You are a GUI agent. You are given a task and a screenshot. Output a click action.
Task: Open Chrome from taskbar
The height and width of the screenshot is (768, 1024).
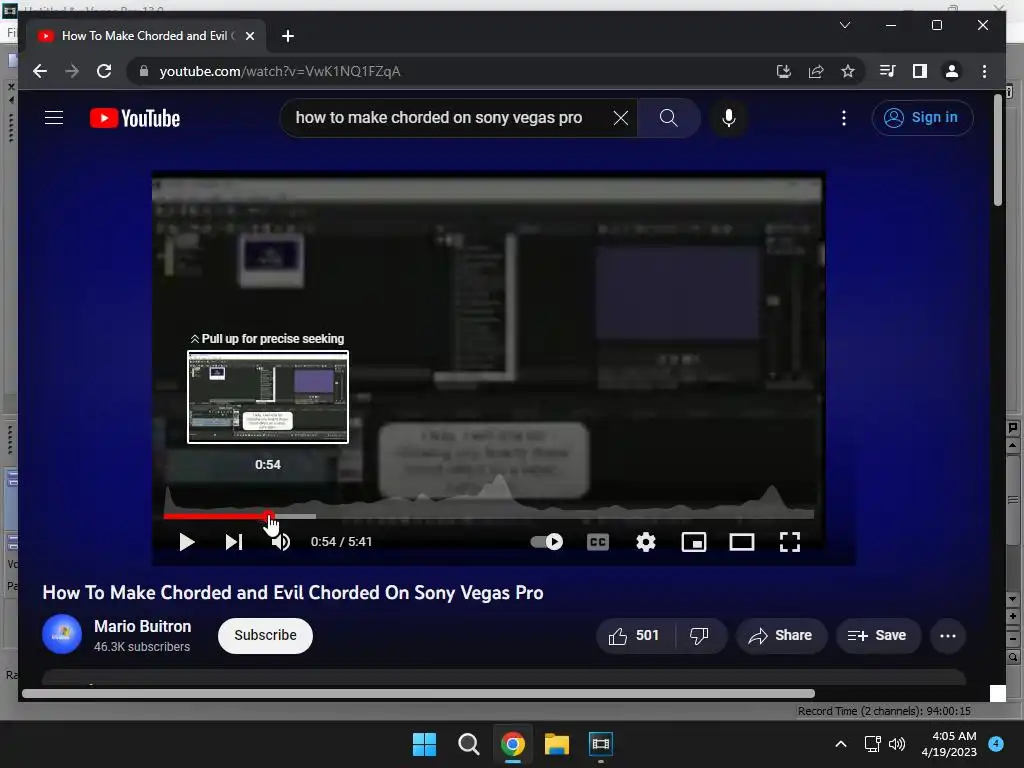pyautogui.click(x=513, y=744)
